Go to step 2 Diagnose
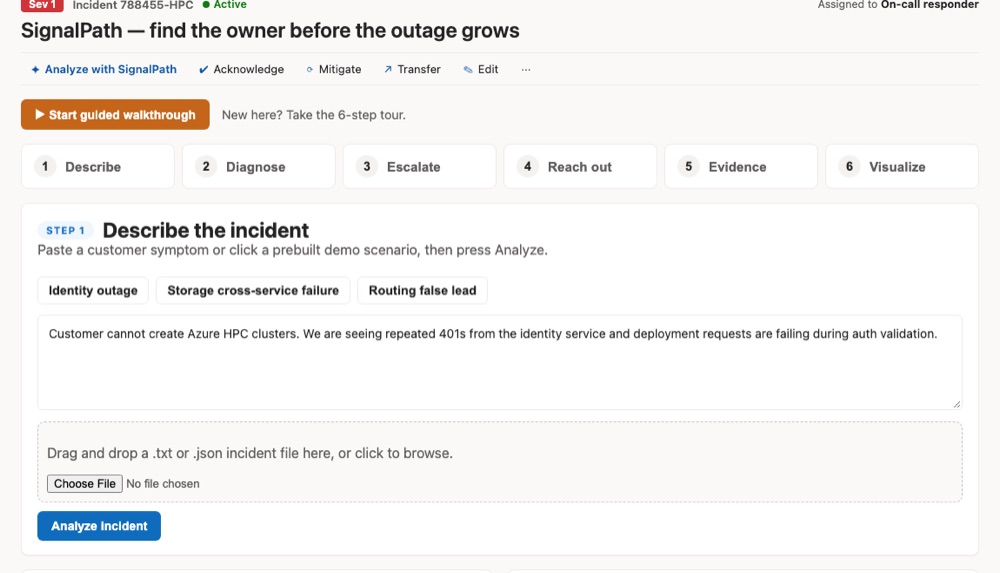Viewport: 1000px width, 573px height. tap(258, 167)
